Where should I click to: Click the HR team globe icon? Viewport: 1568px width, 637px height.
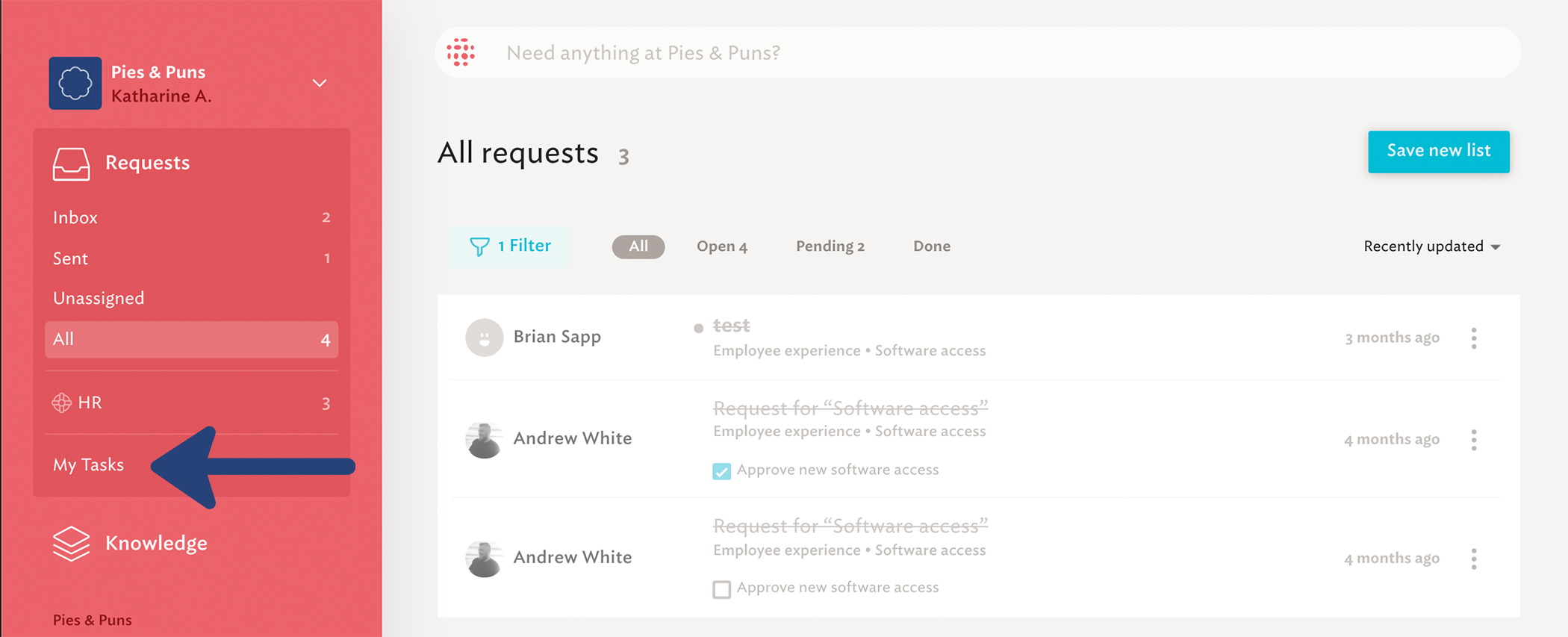click(x=61, y=403)
